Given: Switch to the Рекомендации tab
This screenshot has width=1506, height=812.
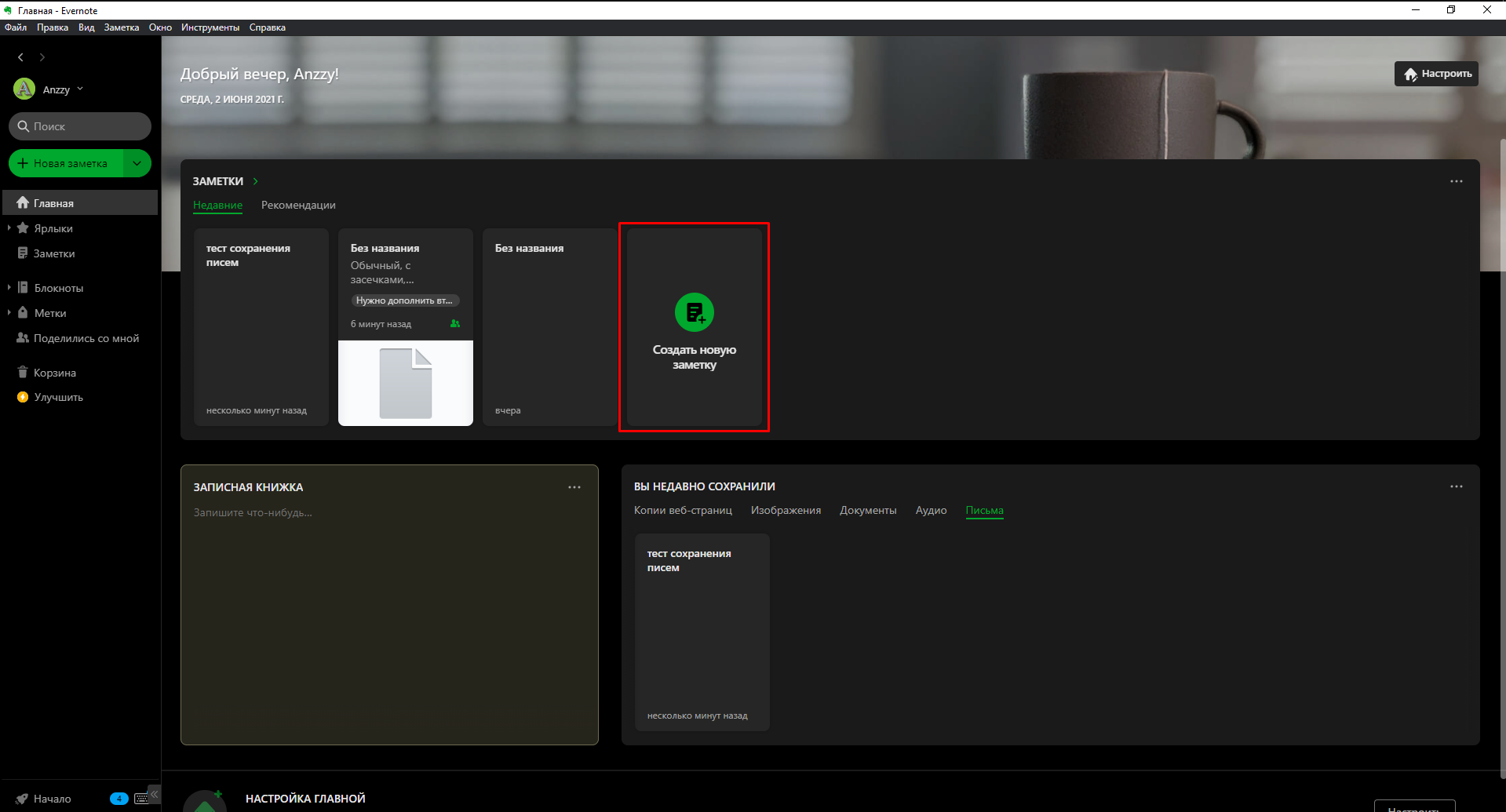Looking at the screenshot, I should click(298, 205).
